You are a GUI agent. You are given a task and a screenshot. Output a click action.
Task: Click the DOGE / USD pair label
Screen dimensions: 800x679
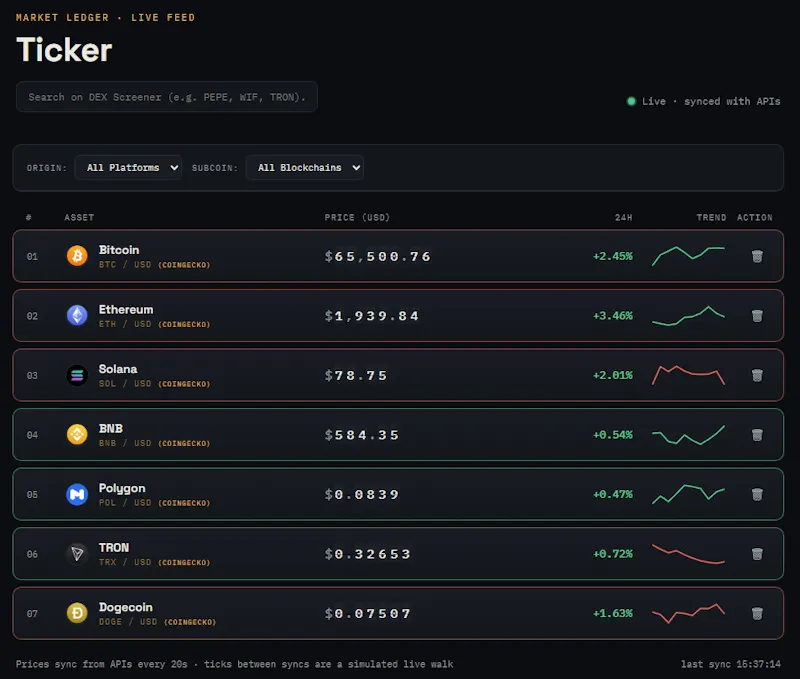pos(128,622)
